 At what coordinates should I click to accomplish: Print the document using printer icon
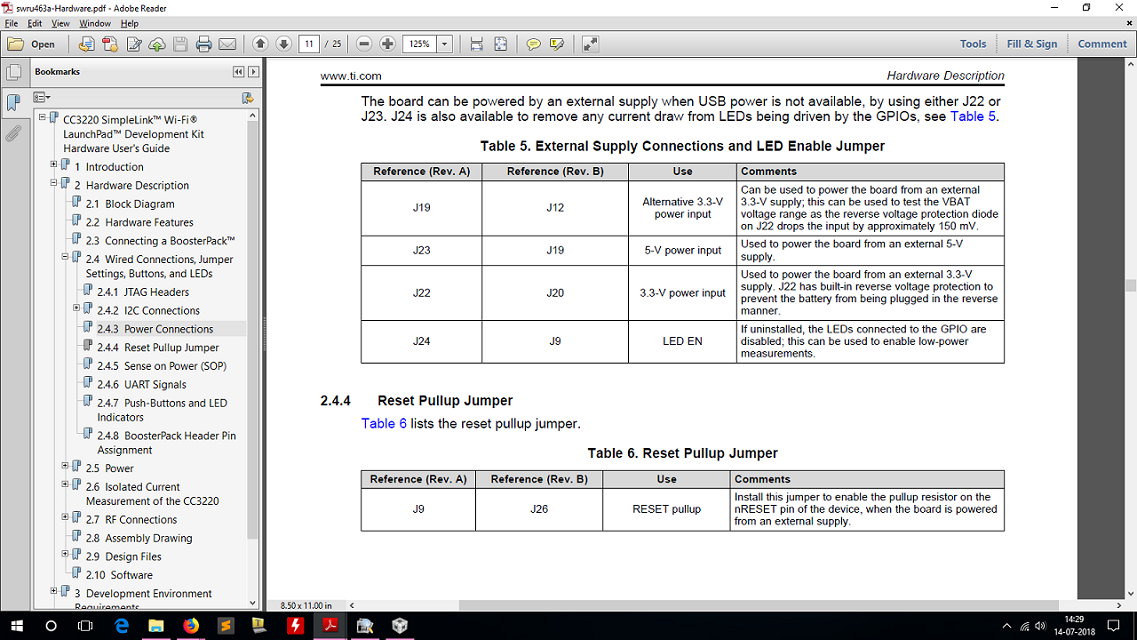[x=204, y=44]
